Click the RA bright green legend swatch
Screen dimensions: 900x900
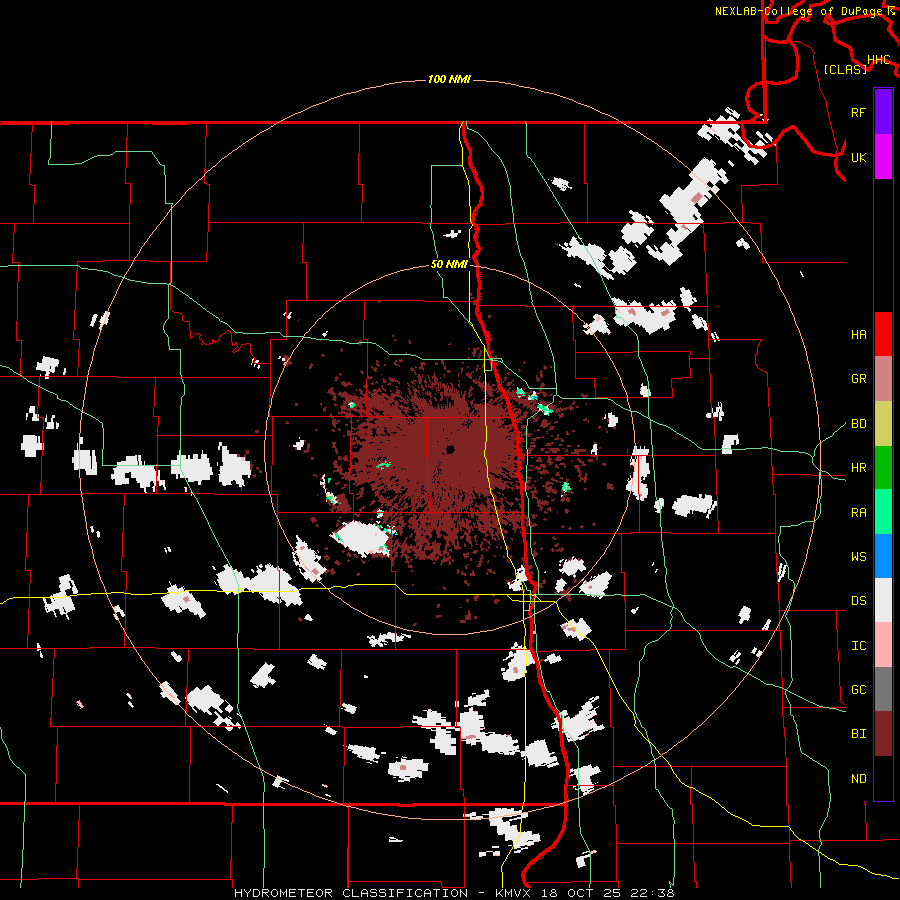point(883,511)
